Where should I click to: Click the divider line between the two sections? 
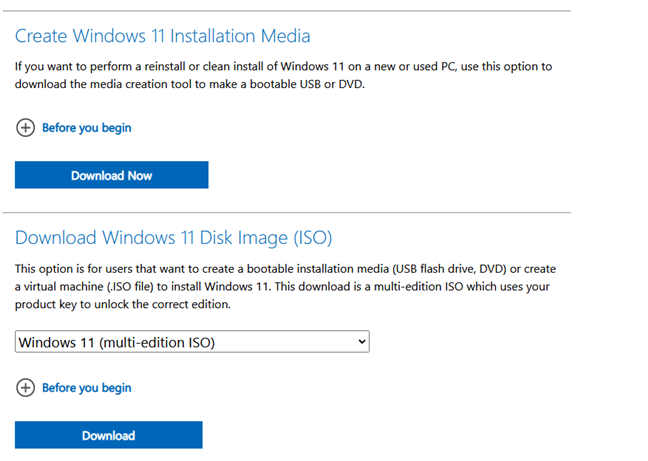[x=292, y=212]
